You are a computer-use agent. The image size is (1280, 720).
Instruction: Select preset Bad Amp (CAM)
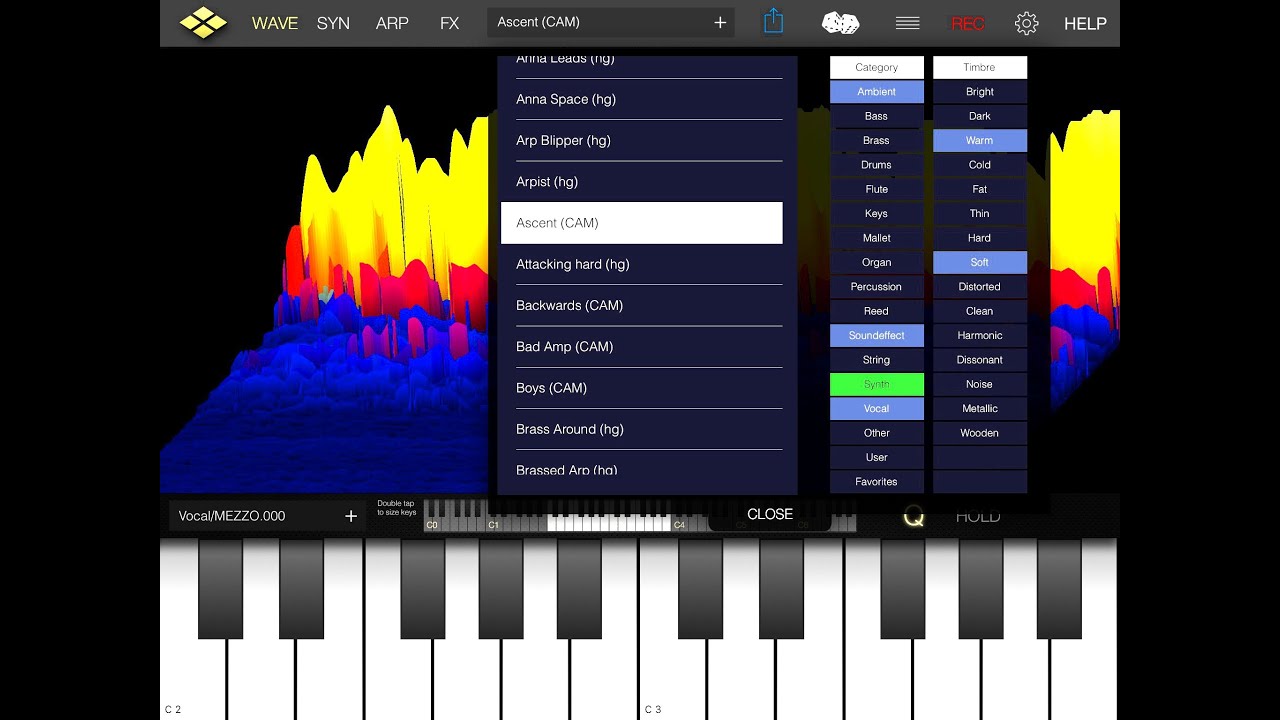pos(641,346)
